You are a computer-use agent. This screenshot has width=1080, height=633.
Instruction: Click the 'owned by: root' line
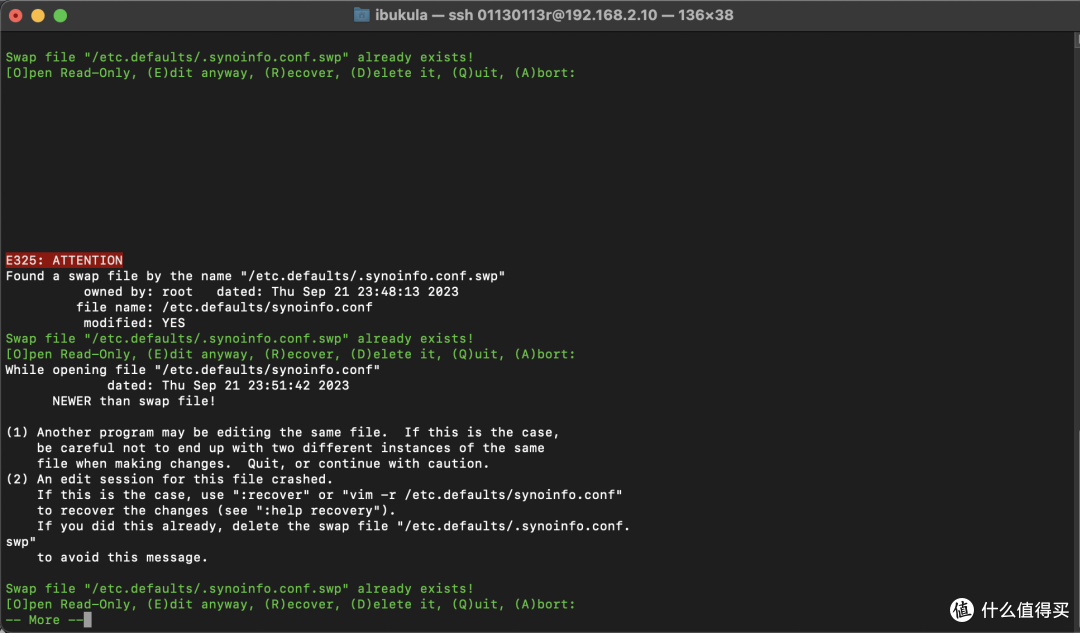pyautogui.click(x=271, y=291)
